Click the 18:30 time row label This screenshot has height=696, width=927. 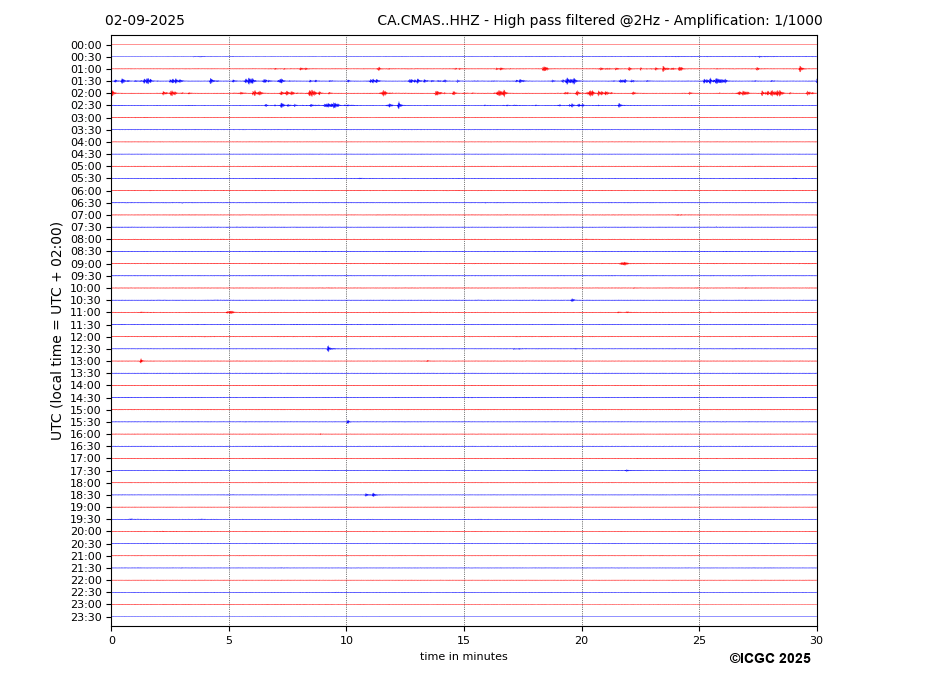coord(86,496)
